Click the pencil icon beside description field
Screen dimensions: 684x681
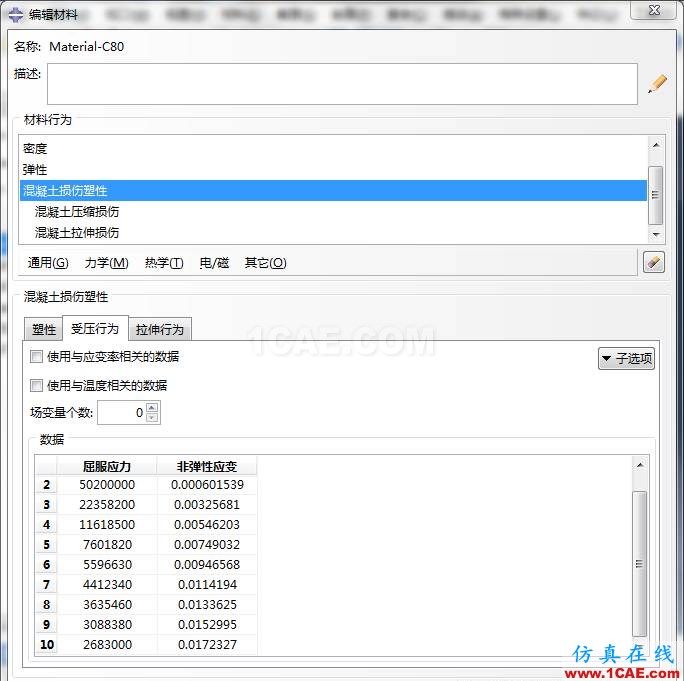pyautogui.click(x=657, y=83)
